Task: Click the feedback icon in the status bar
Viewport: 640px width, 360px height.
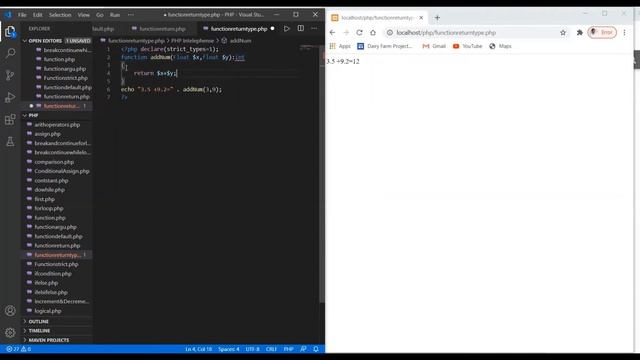Action: tap(303, 349)
